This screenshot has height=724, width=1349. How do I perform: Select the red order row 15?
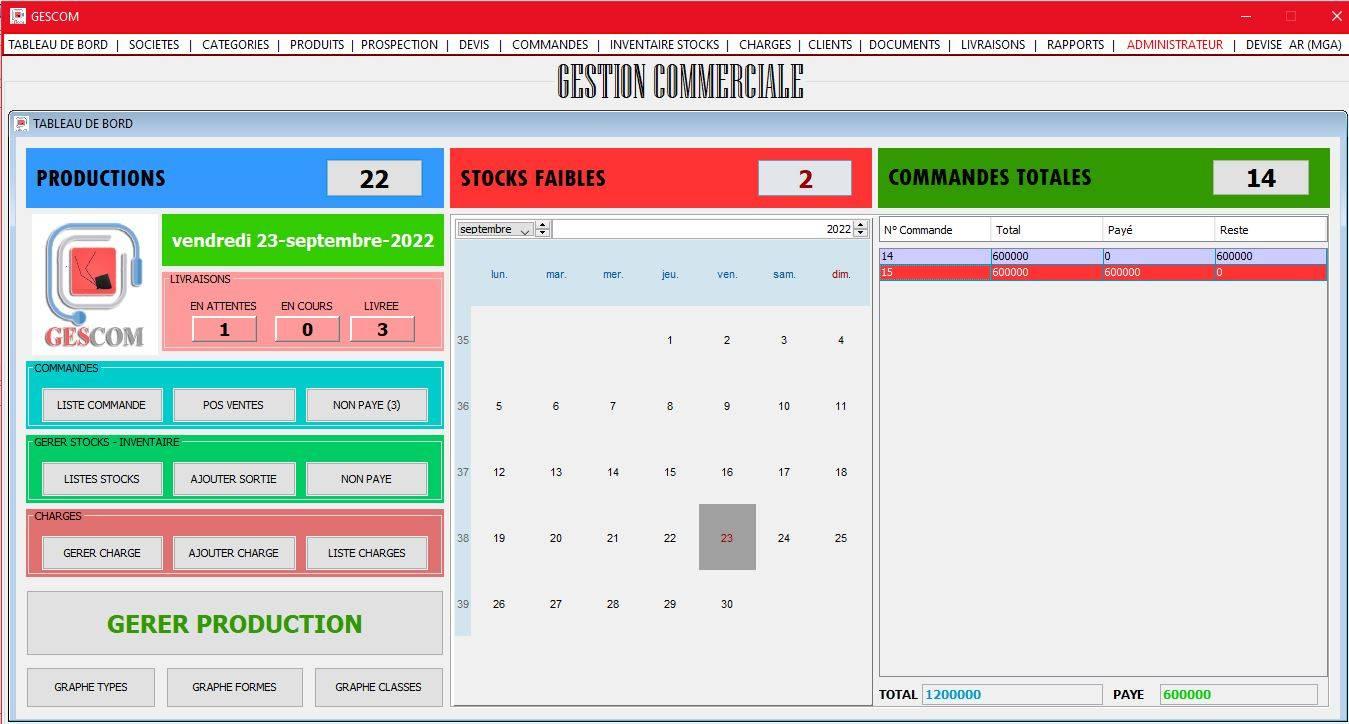click(1103, 272)
